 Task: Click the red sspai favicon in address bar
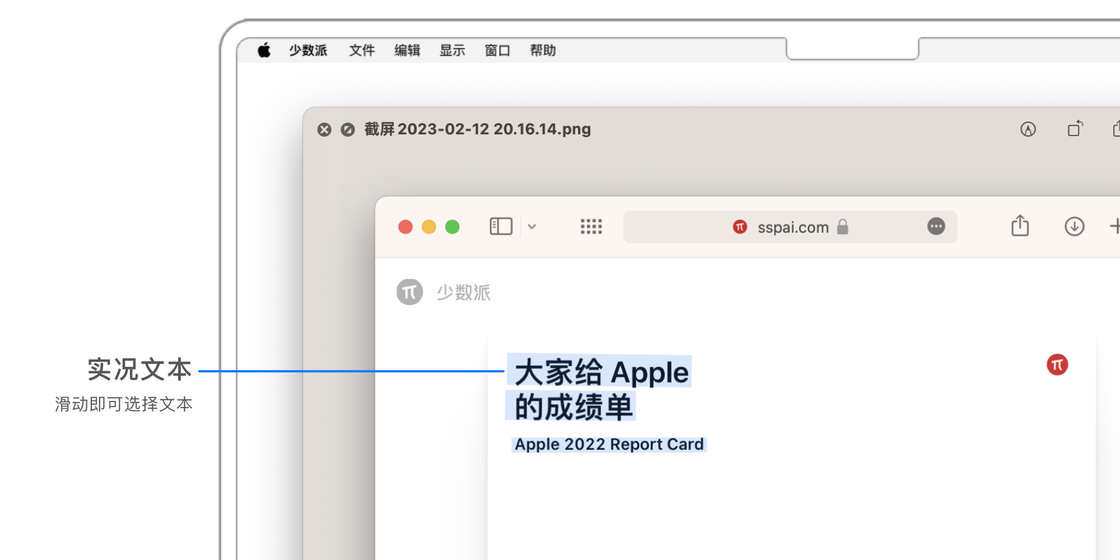[x=740, y=227]
